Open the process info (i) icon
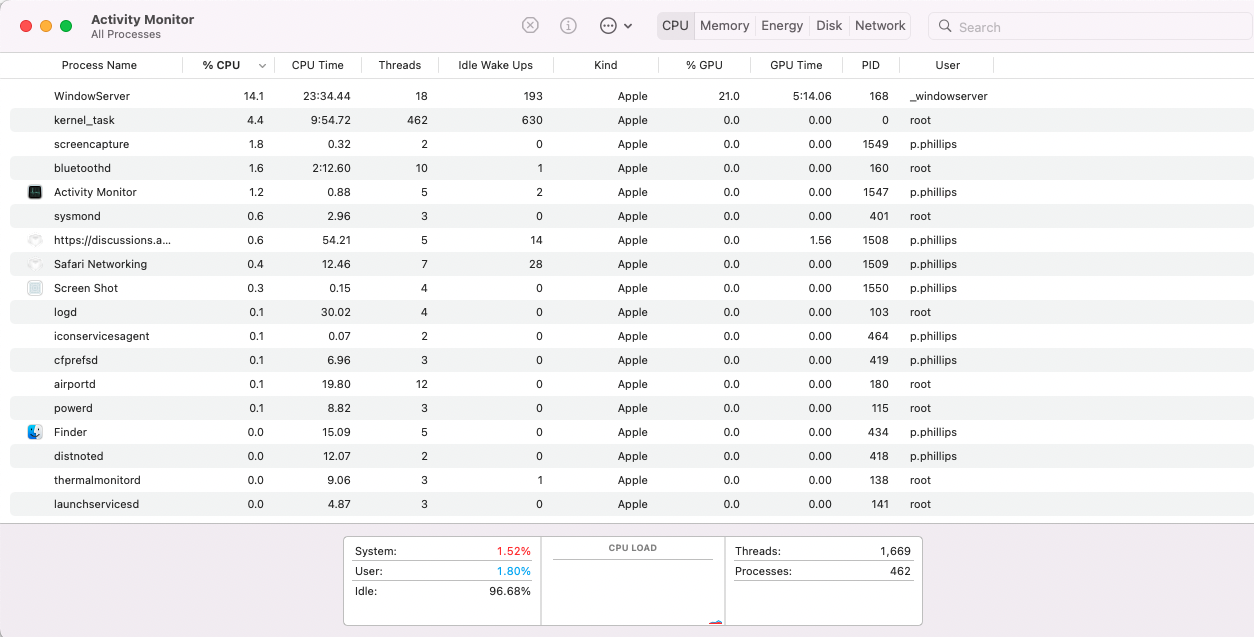Image resolution: width=1254 pixels, height=637 pixels. (568, 26)
